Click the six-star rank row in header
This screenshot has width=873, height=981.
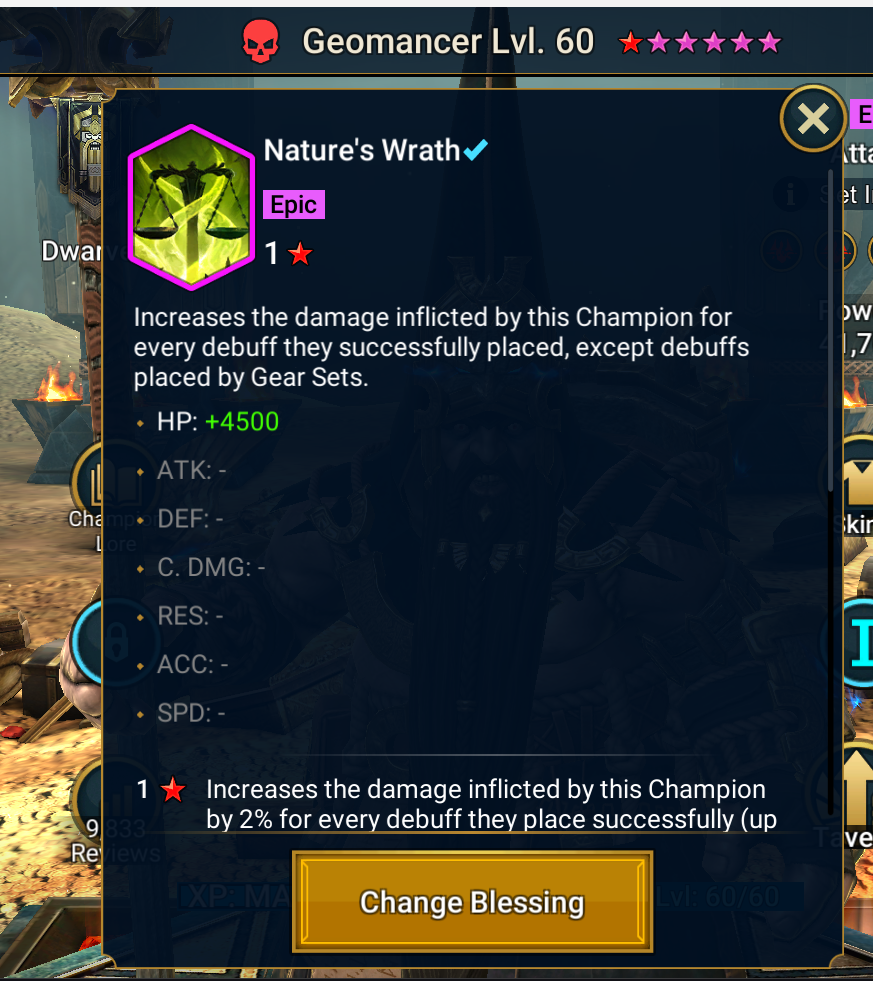[x=700, y=43]
